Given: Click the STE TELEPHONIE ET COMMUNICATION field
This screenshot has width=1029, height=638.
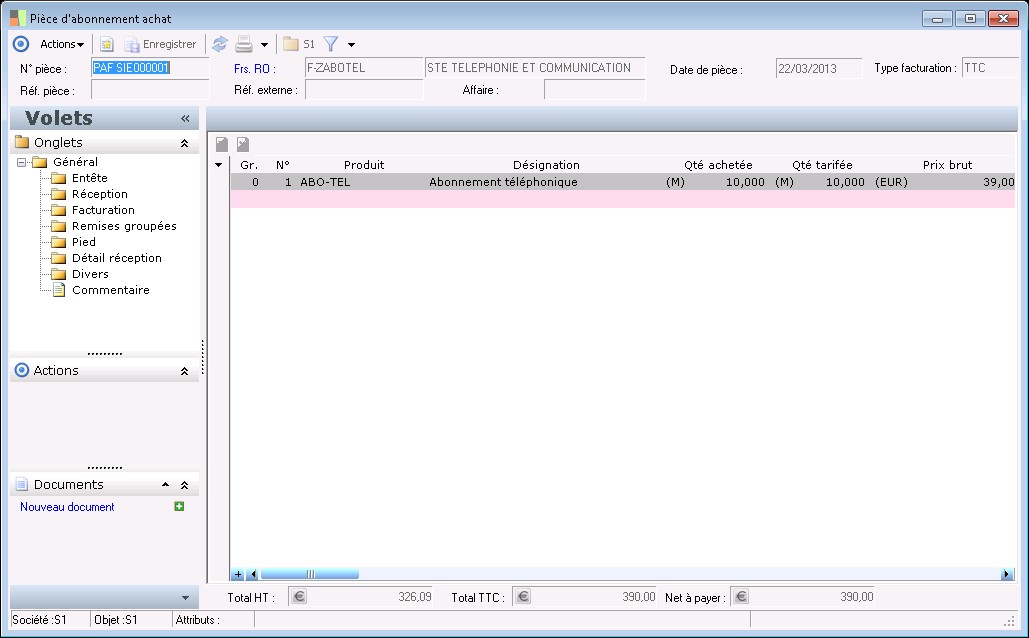Looking at the screenshot, I should pyautogui.click(x=535, y=68).
